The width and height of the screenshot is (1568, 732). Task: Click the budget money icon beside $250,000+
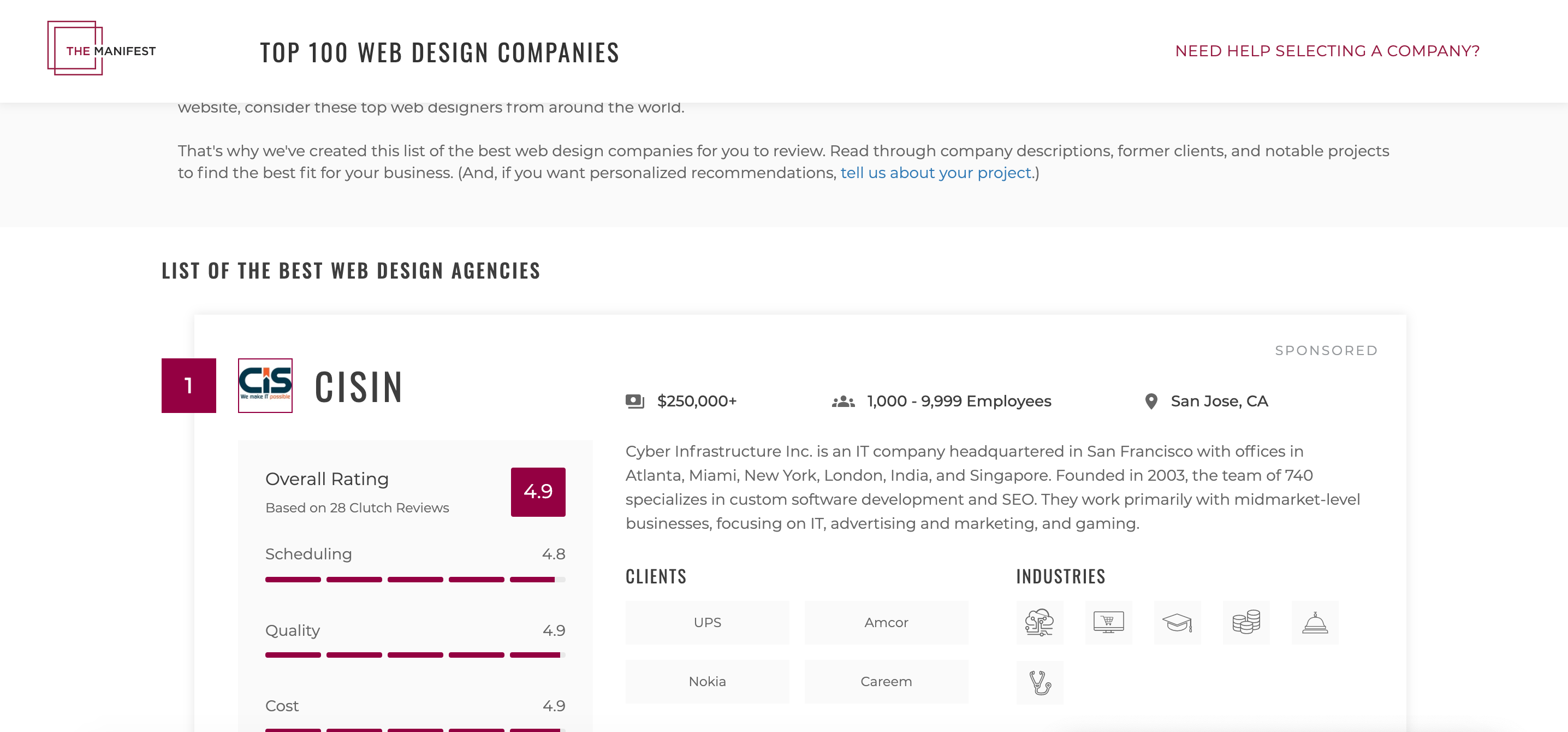coord(634,402)
